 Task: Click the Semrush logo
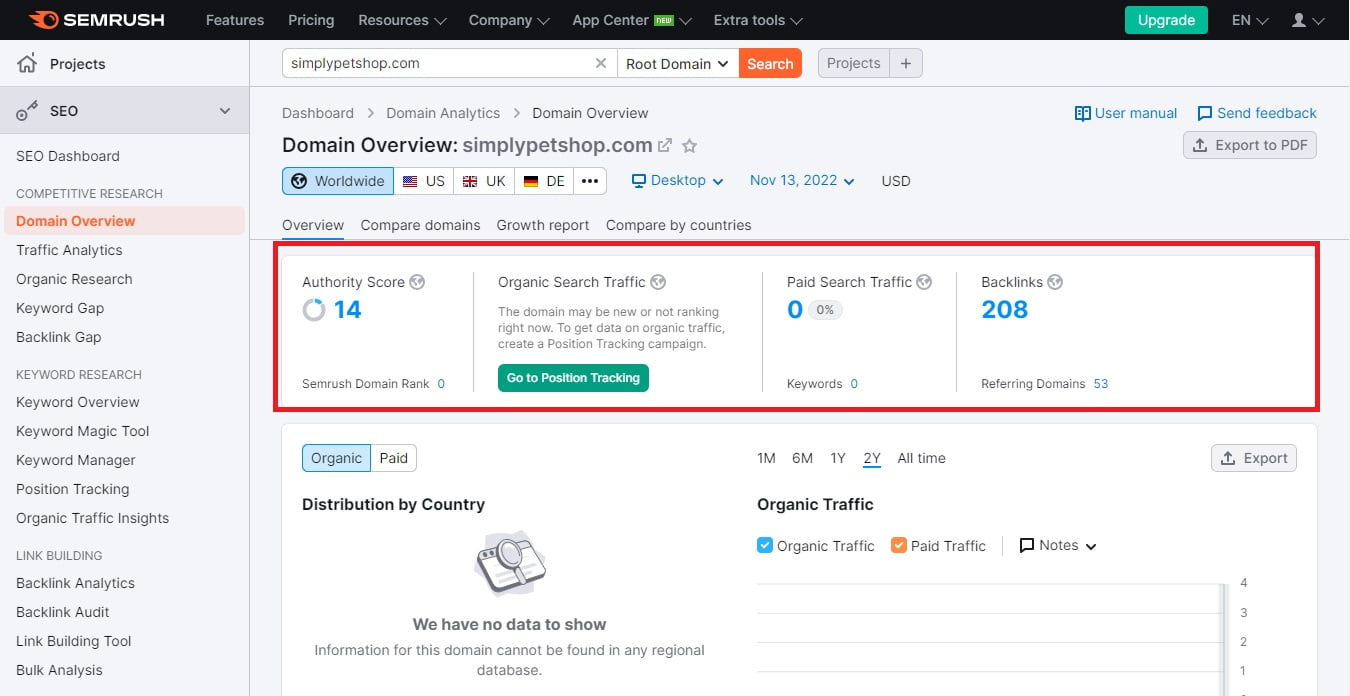[x=97, y=20]
